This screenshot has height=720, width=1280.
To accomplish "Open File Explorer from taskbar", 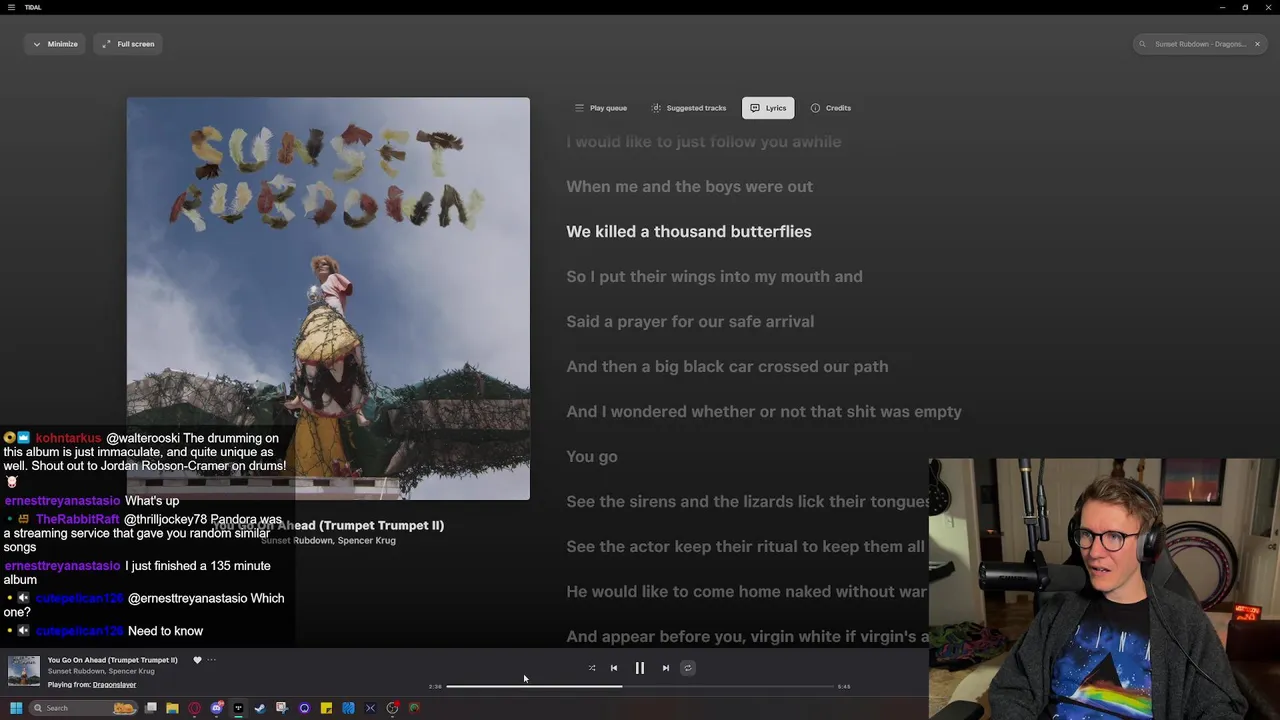I will pos(172,708).
